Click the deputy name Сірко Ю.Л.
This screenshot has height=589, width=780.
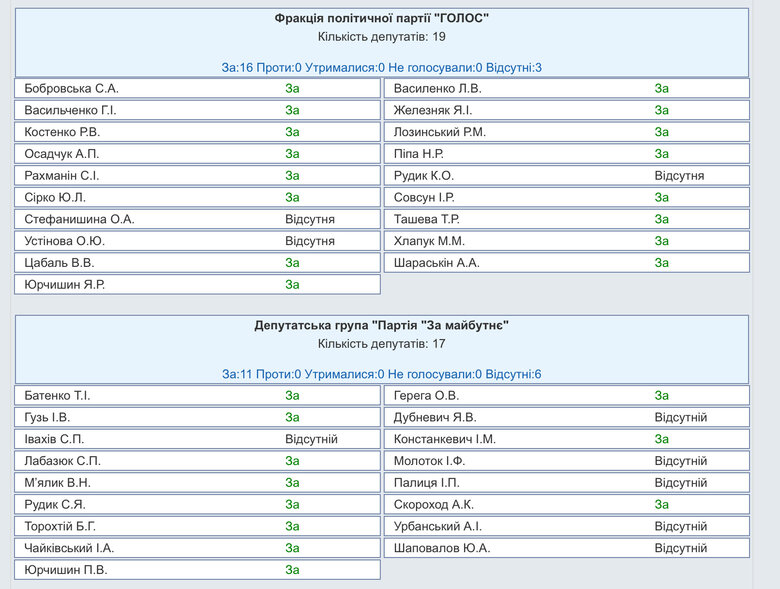[x=55, y=197]
